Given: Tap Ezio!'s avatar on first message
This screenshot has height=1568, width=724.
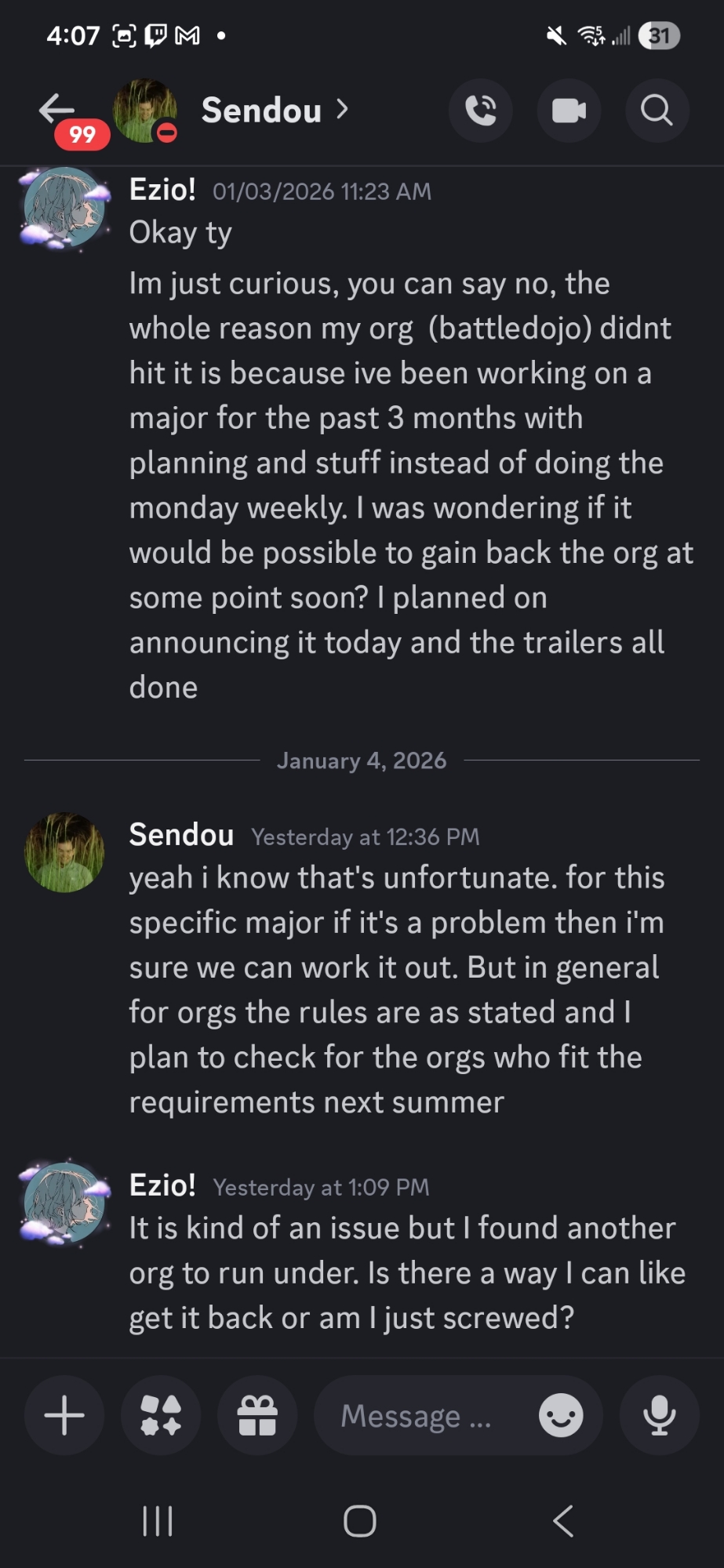Looking at the screenshot, I should click(x=64, y=208).
